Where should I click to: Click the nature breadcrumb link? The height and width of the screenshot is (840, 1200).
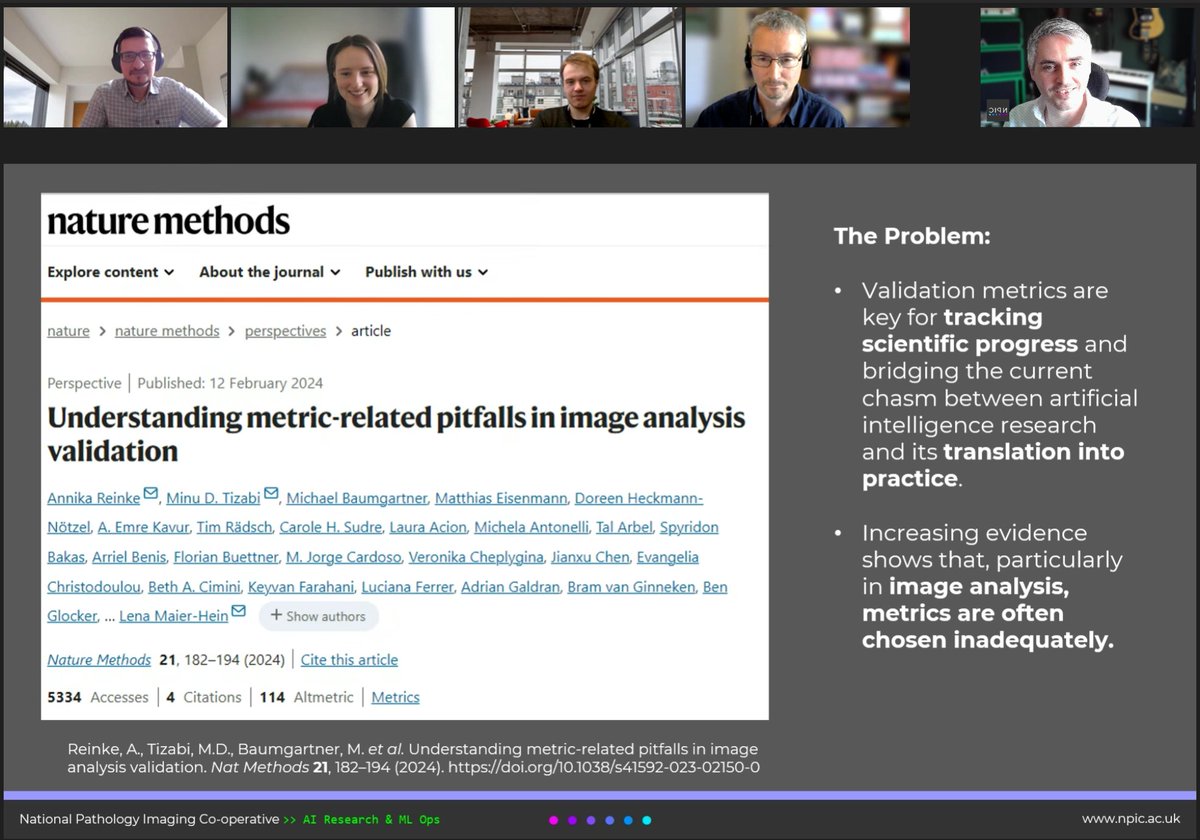coord(68,331)
